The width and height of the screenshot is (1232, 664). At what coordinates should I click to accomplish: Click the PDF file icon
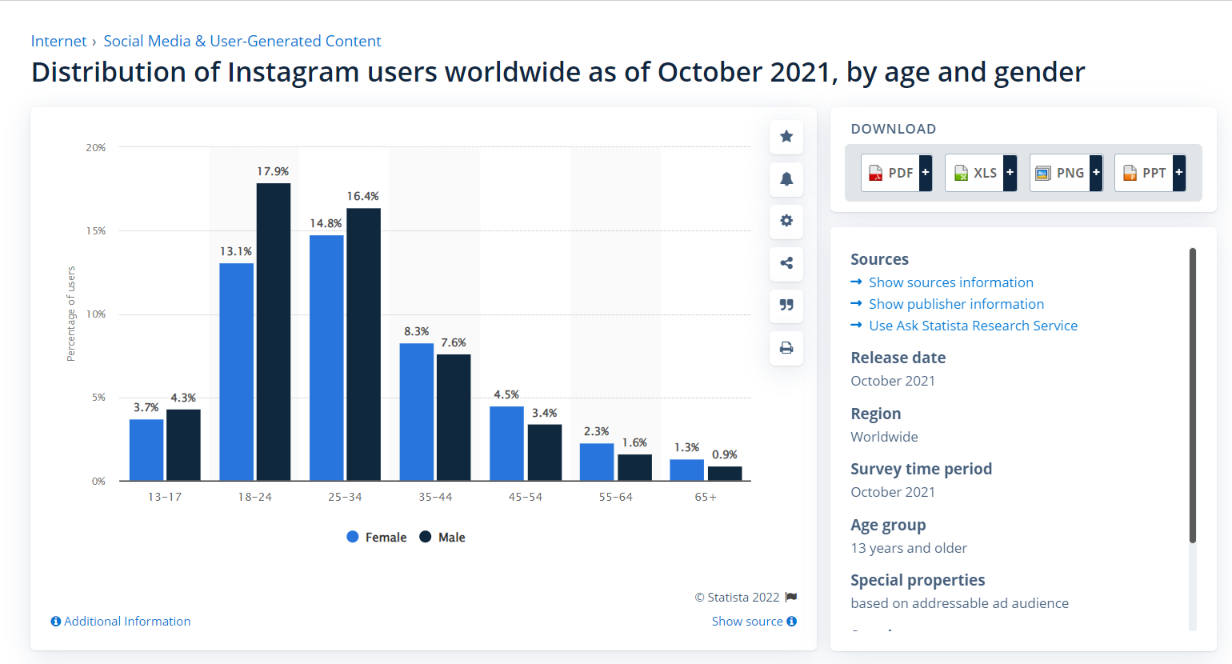pyautogui.click(x=875, y=173)
